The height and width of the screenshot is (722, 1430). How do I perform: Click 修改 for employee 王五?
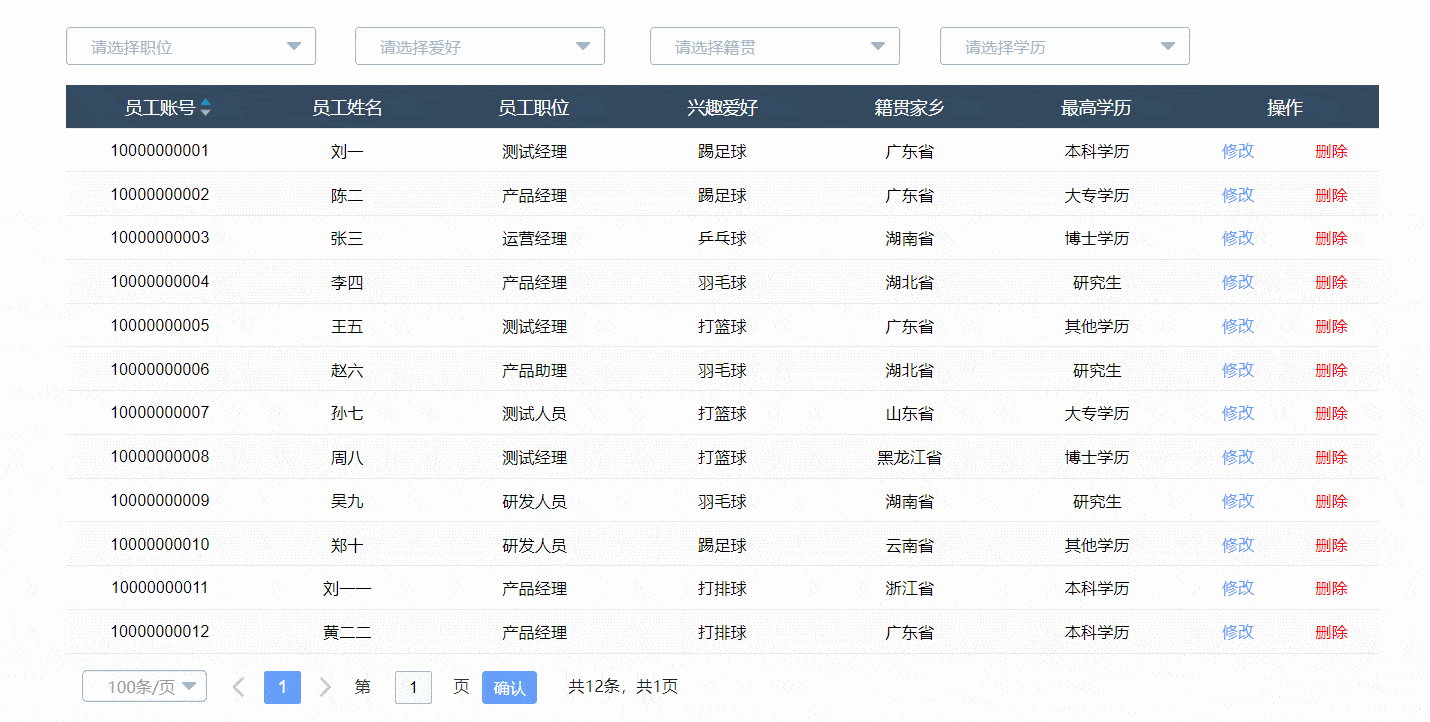1237,325
